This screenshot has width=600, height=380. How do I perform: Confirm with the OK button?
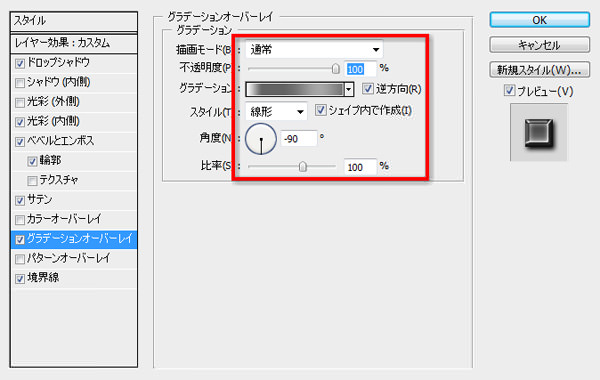(x=540, y=20)
